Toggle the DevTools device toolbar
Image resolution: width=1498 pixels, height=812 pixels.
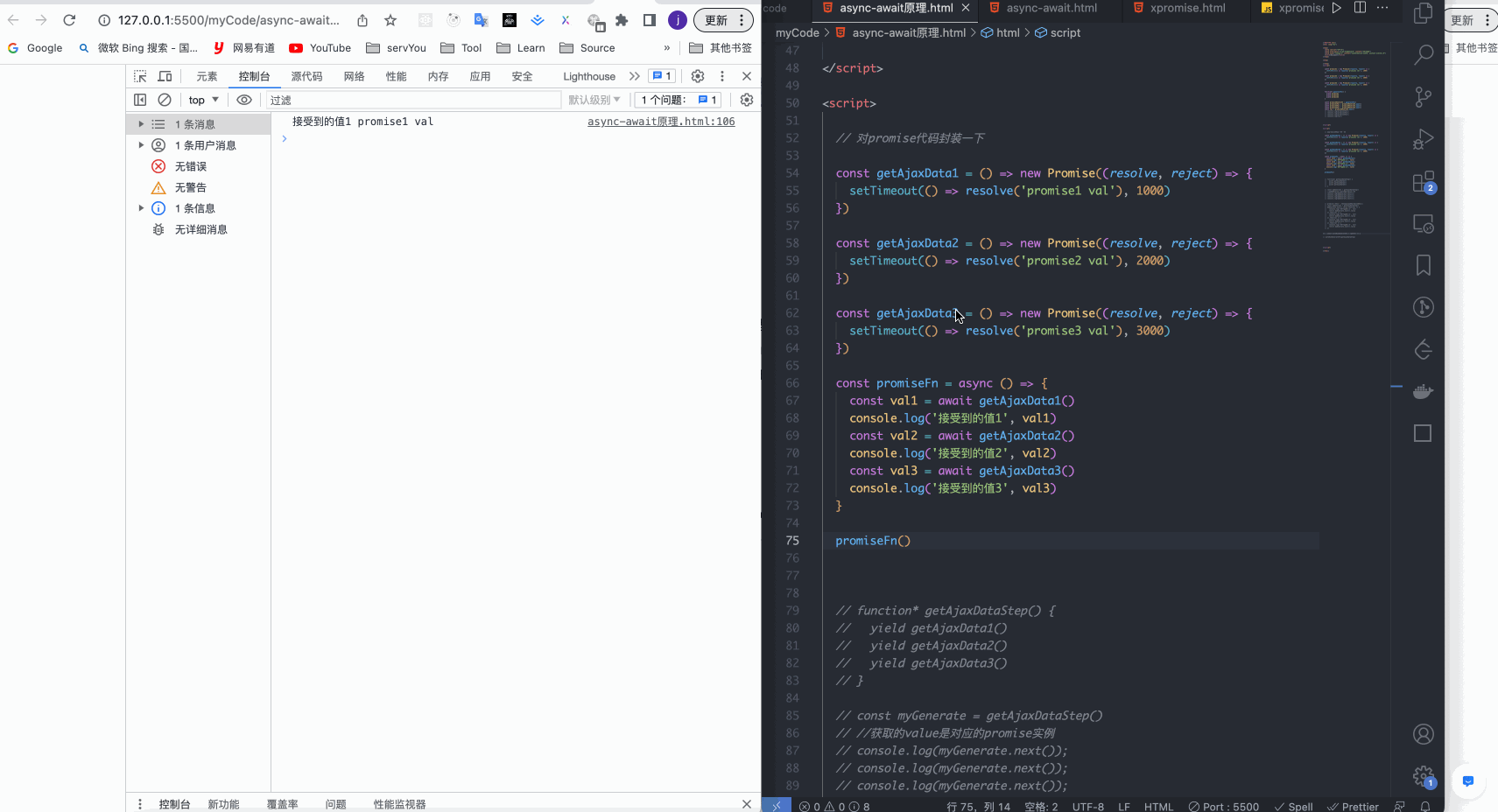click(x=165, y=76)
